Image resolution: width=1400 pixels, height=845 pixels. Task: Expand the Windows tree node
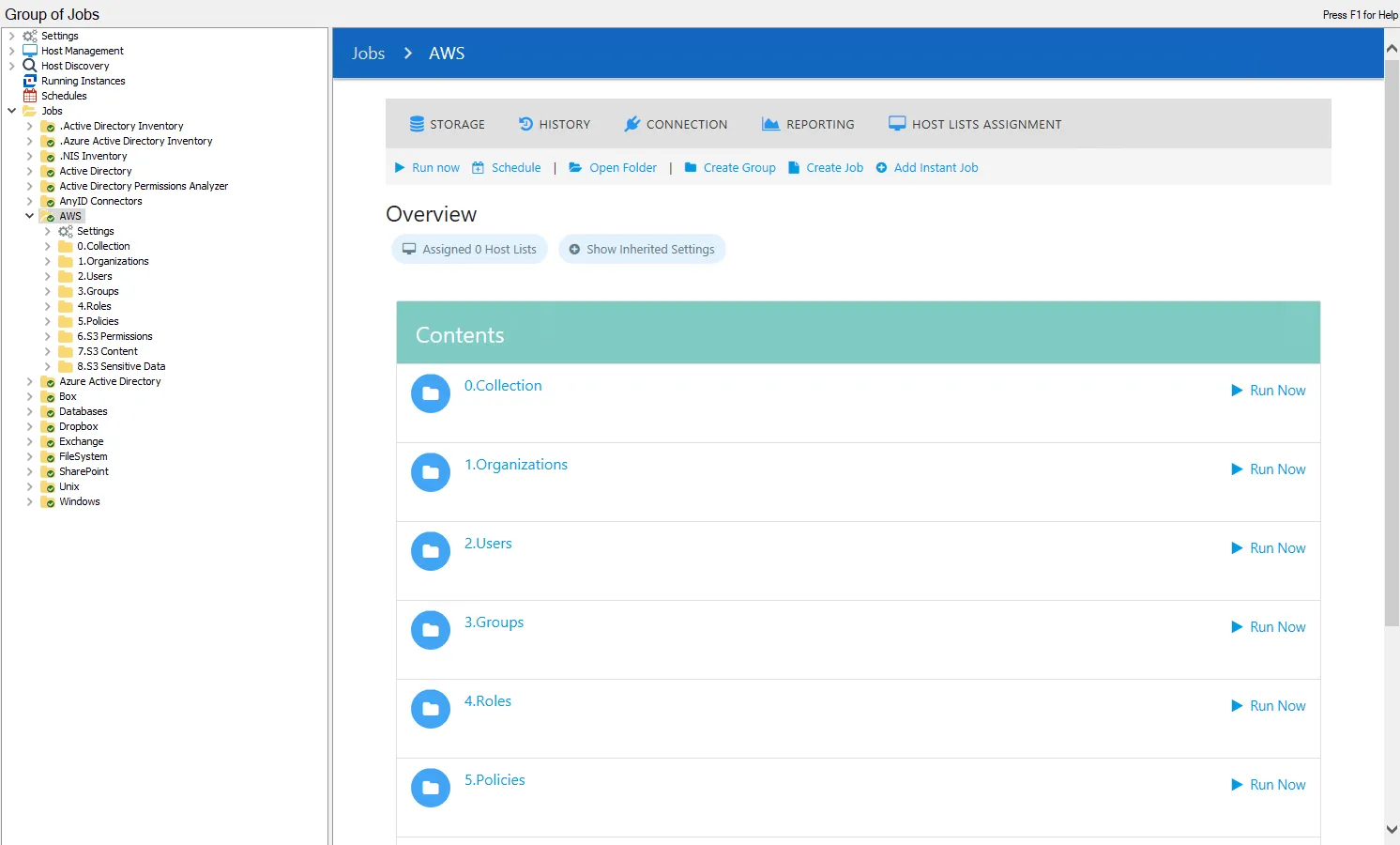(x=29, y=501)
